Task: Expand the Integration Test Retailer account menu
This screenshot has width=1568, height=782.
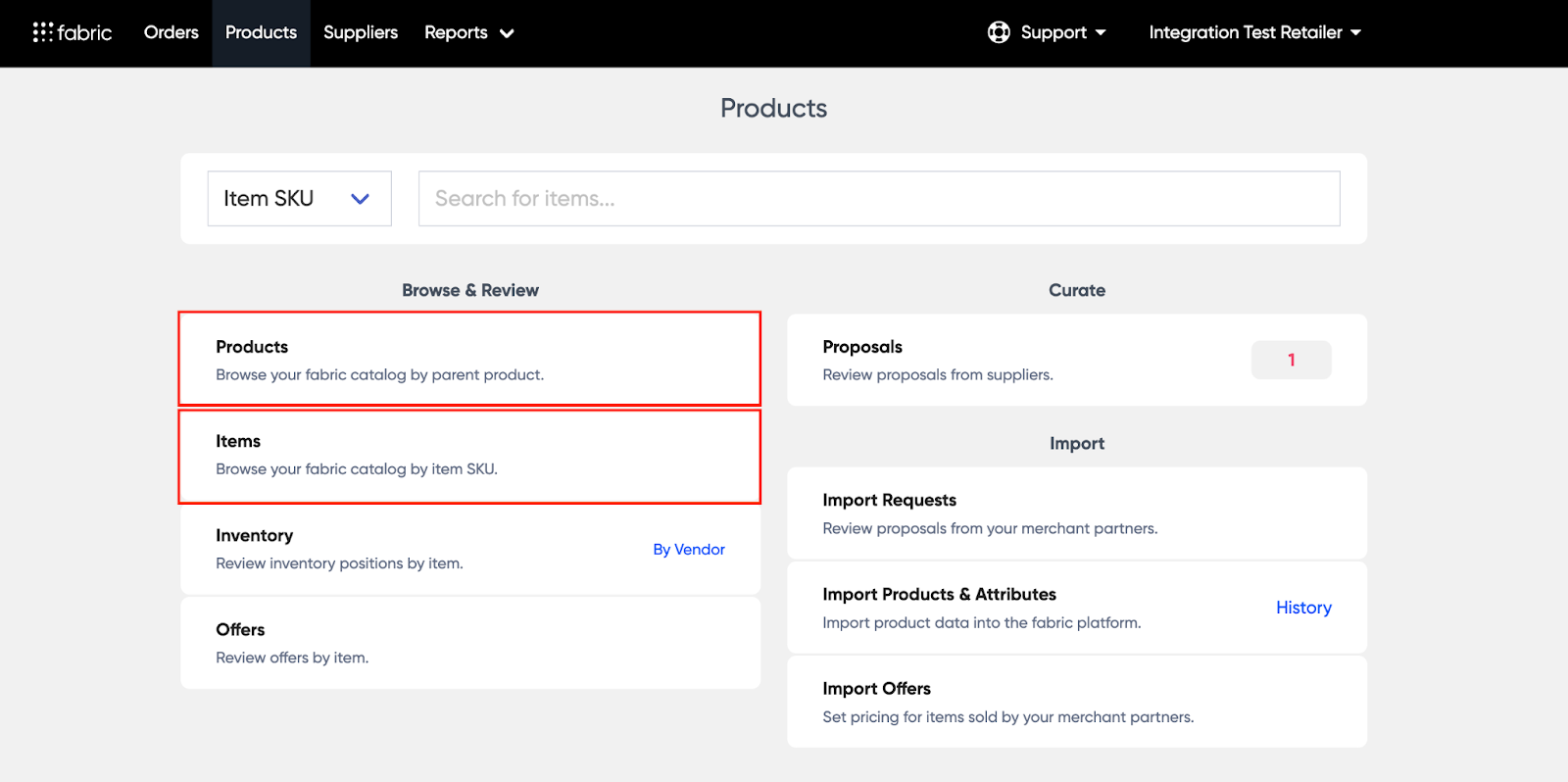Action: point(1254,32)
